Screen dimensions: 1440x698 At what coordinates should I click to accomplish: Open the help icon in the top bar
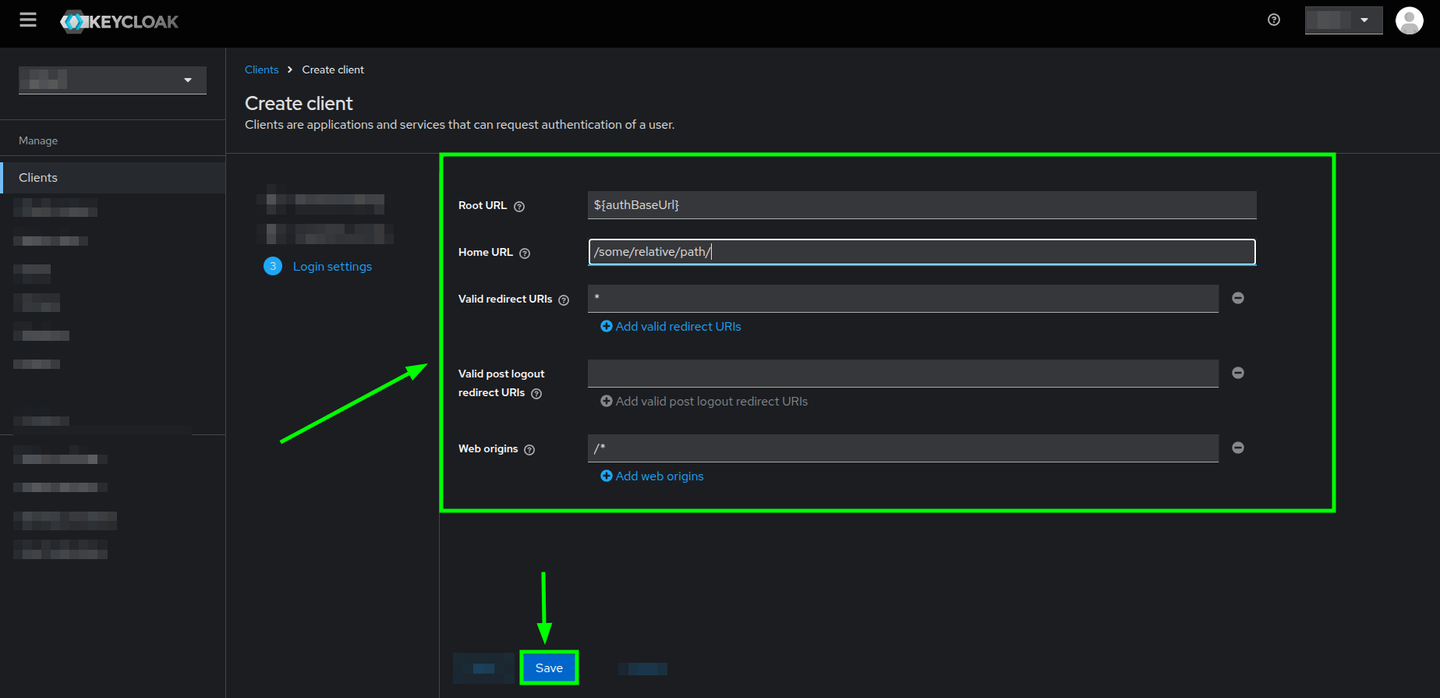1272,19
